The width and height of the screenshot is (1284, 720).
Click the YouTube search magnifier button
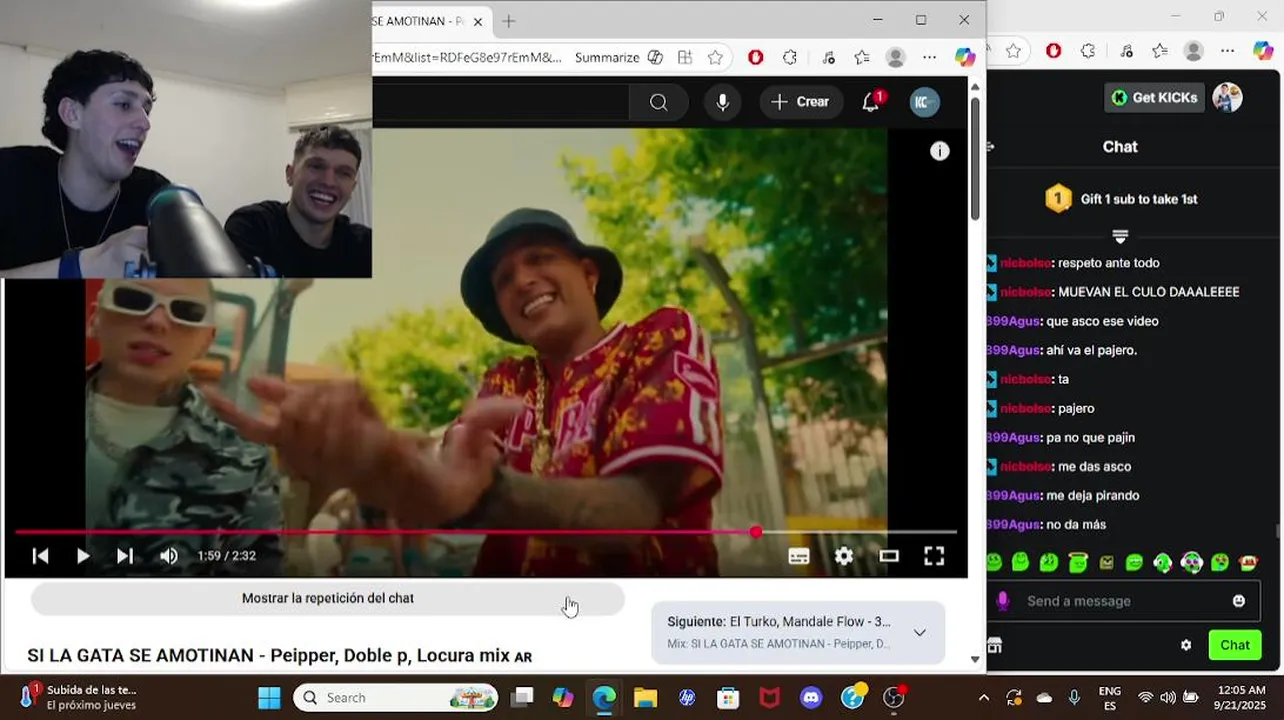coord(658,102)
